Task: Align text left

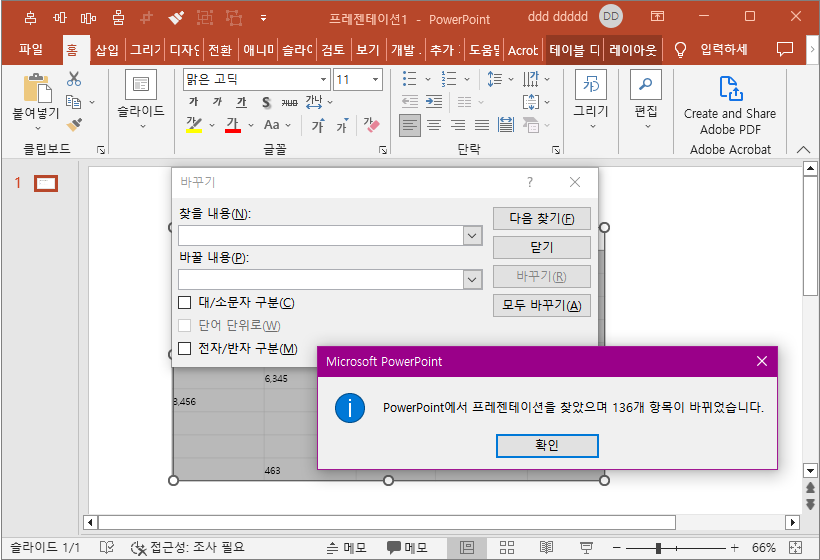Action: (x=410, y=125)
